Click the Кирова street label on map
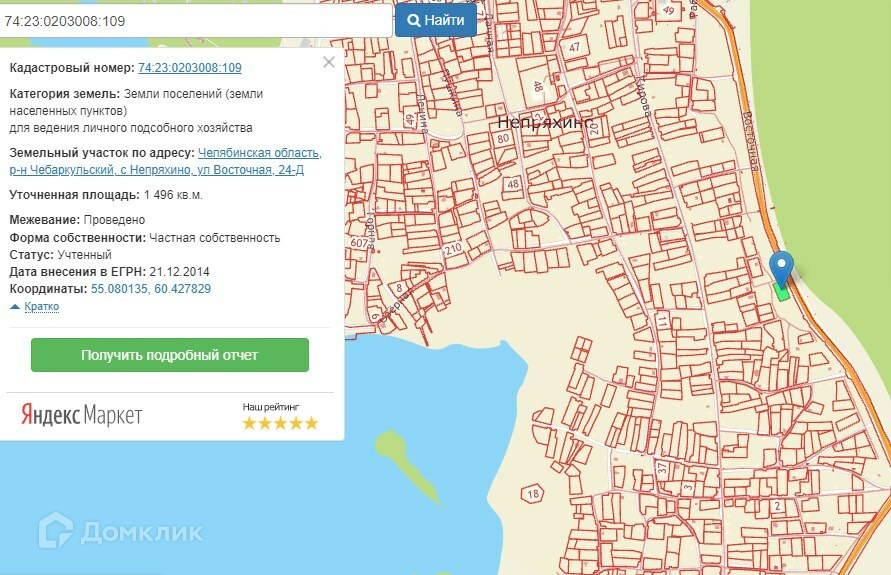The height and width of the screenshot is (575, 891). point(643,95)
